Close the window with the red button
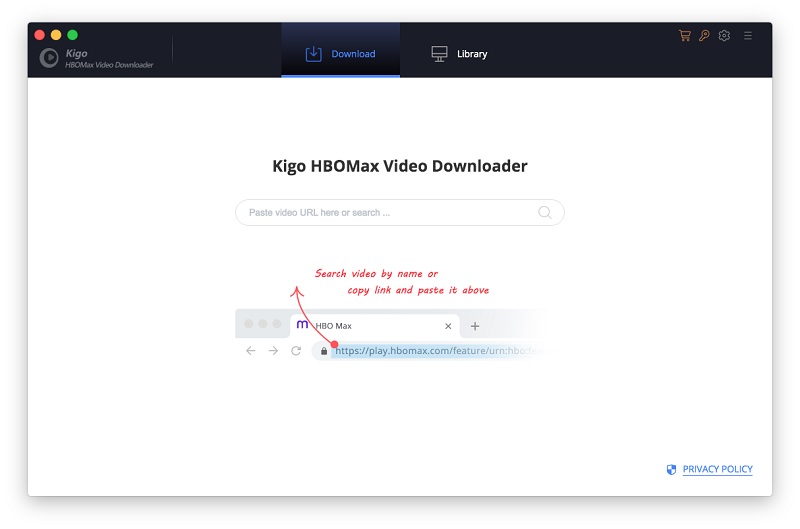The image size is (800, 529). pyautogui.click(x=40, y=35)
